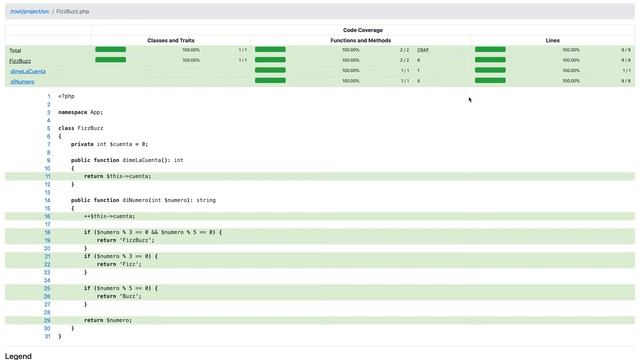Click the CRAP abbreviation header

423,50
